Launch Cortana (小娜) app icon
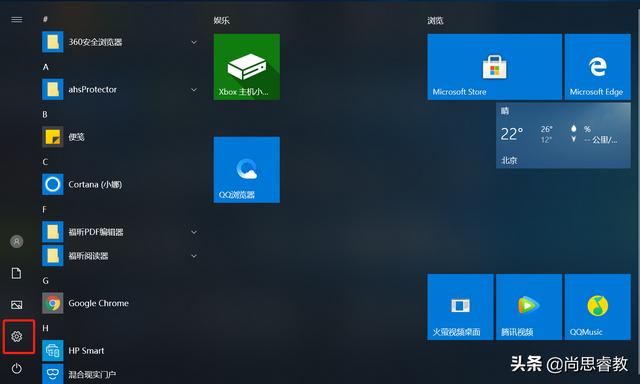 click(53, 184)
